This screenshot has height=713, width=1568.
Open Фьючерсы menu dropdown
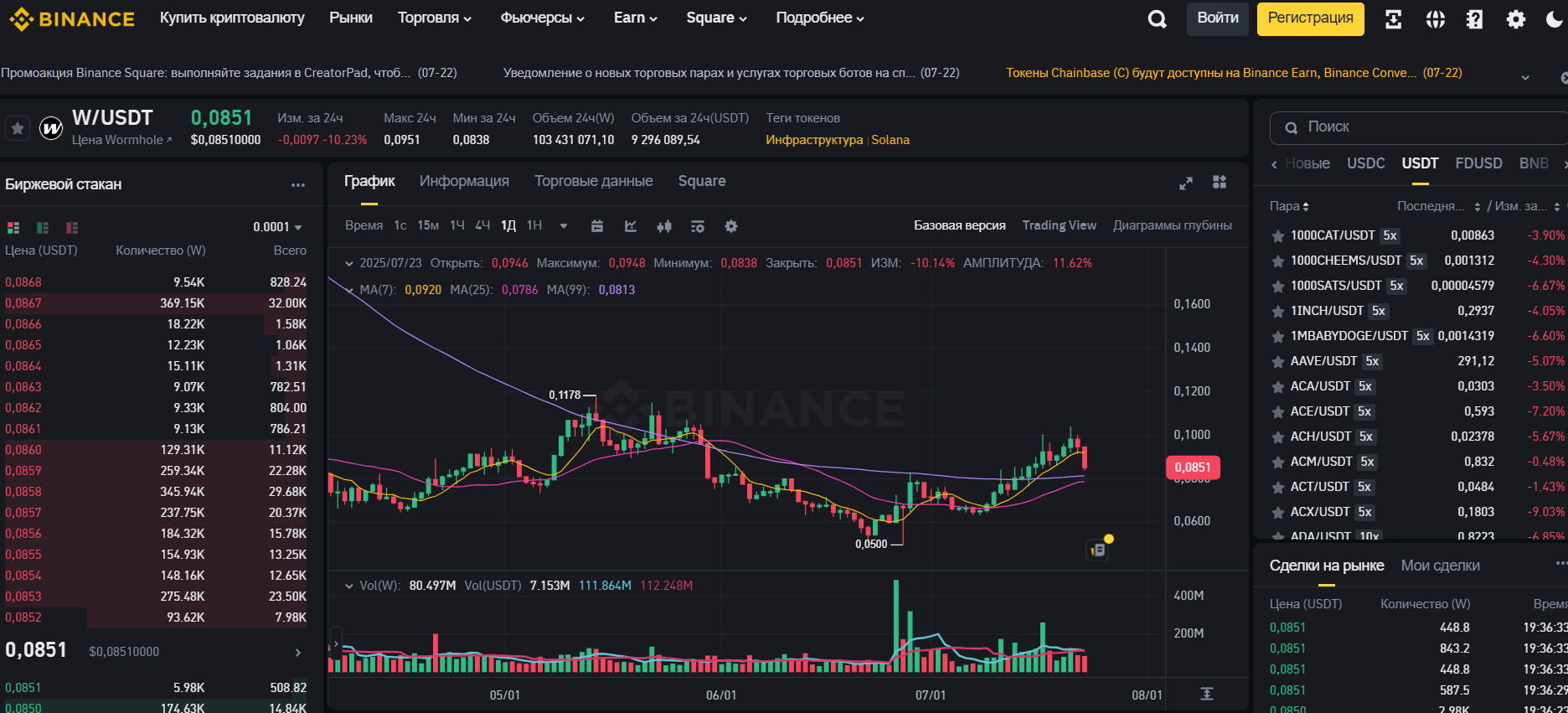[542, 18]
